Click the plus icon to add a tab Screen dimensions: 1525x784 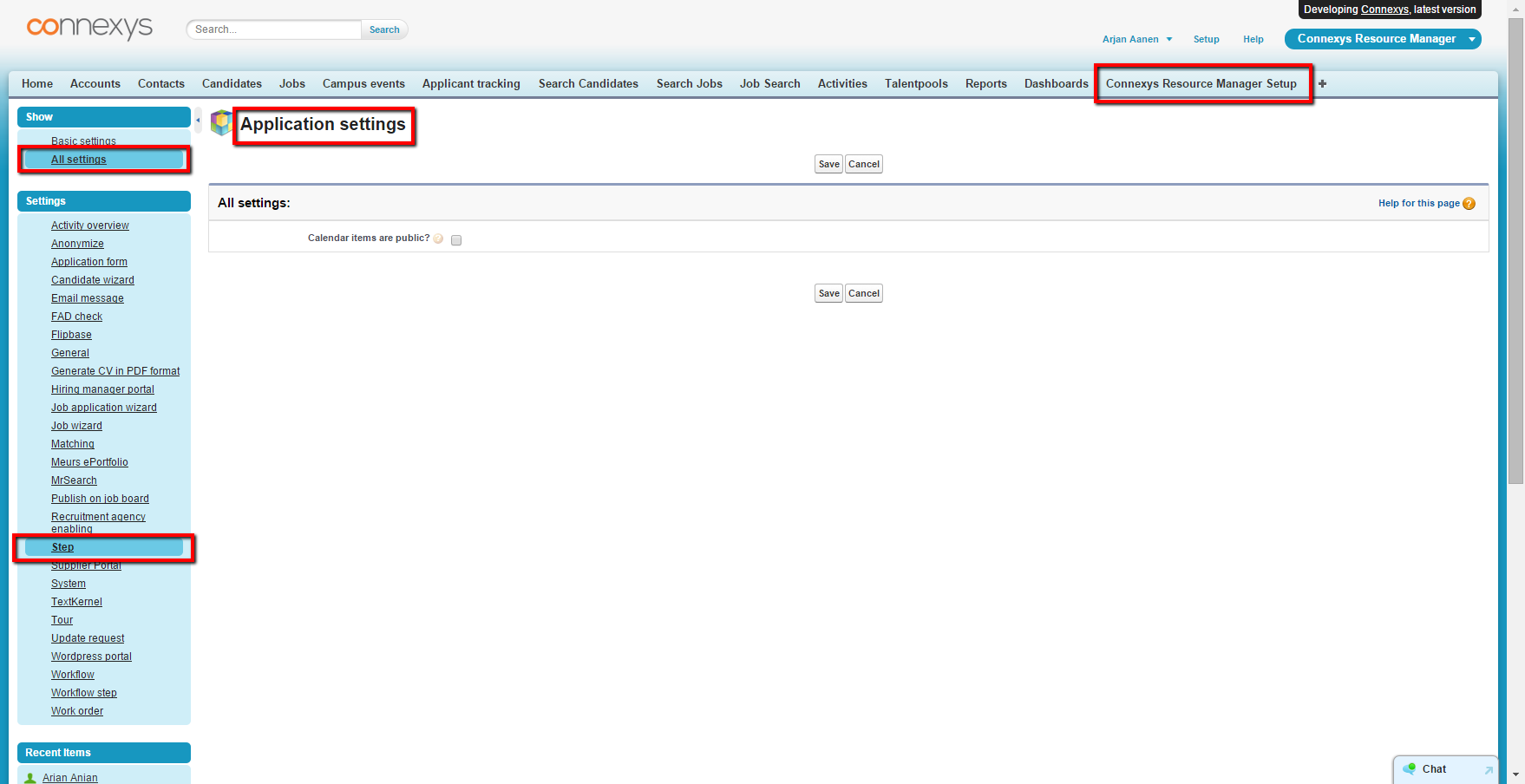pyautogui.click(x=1322, y=84)
